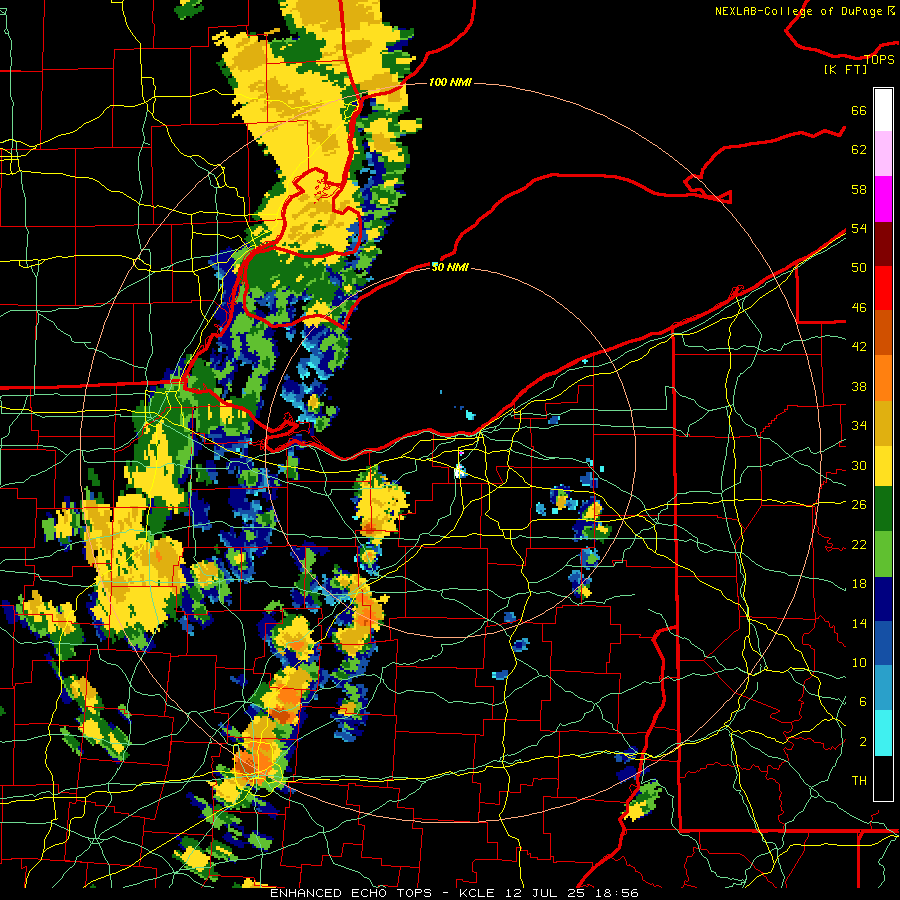Image resolution: width=900 pixels, height=900 pixels.
Task: Click the black TH threshold swatch
Action: click(x=883, y=778)
